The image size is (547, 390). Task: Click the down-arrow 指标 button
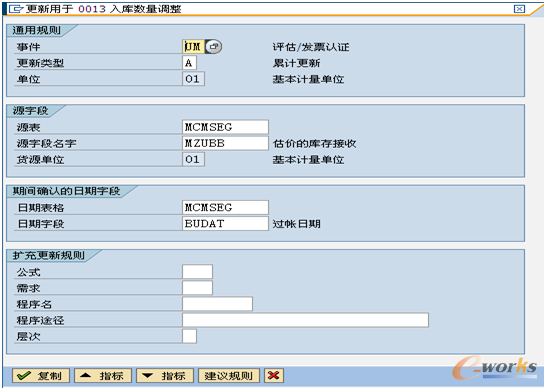pos(165,376)
